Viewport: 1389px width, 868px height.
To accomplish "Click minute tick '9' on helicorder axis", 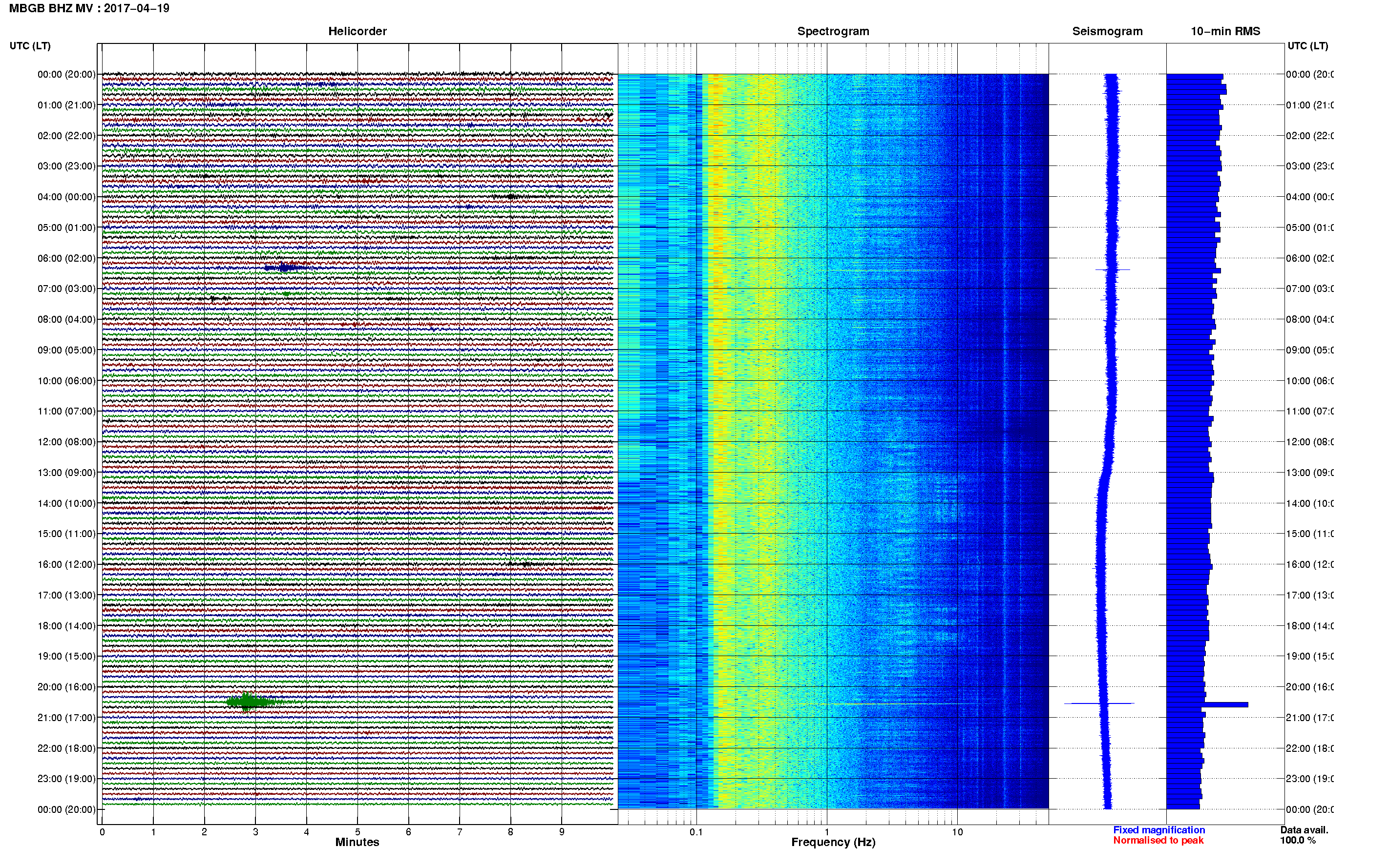I will click(562, 832).
